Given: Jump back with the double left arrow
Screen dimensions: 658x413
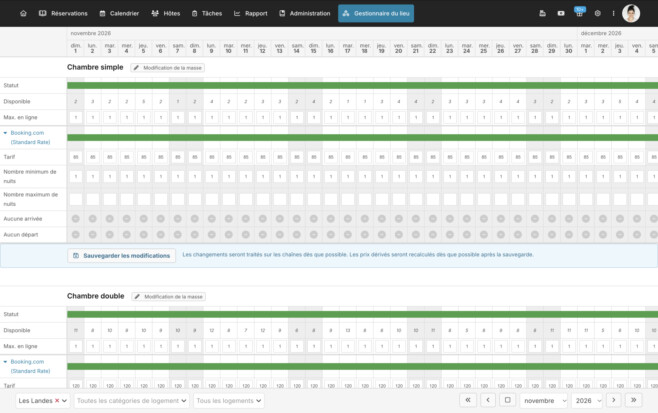Looking at the screenshot, I should point(468,400).
